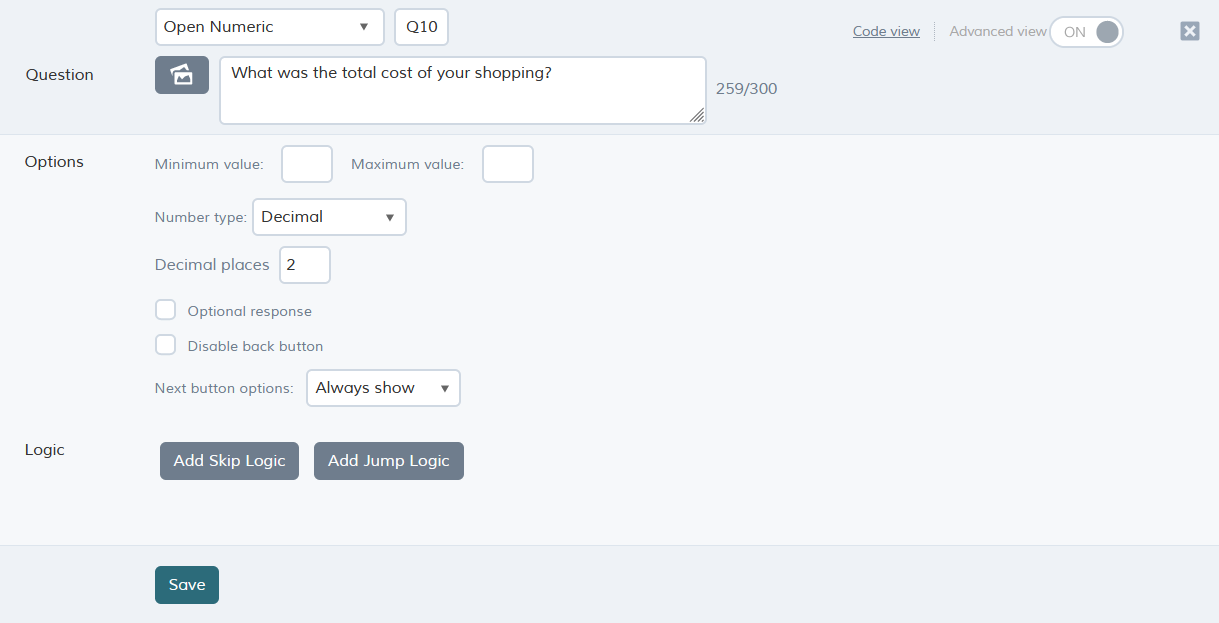Click Add Skip Logic button

[x=229, y=461]
